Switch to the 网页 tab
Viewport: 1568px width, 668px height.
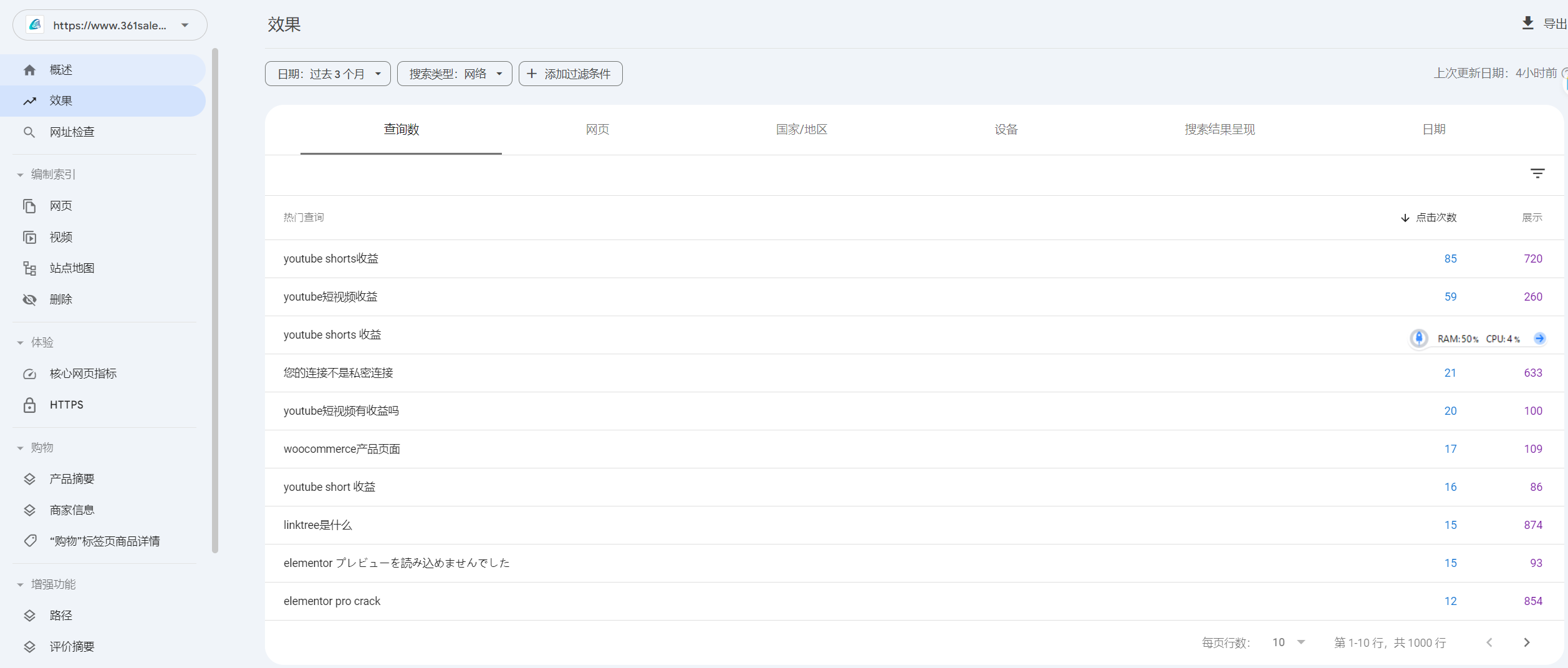tap(597, 130)
